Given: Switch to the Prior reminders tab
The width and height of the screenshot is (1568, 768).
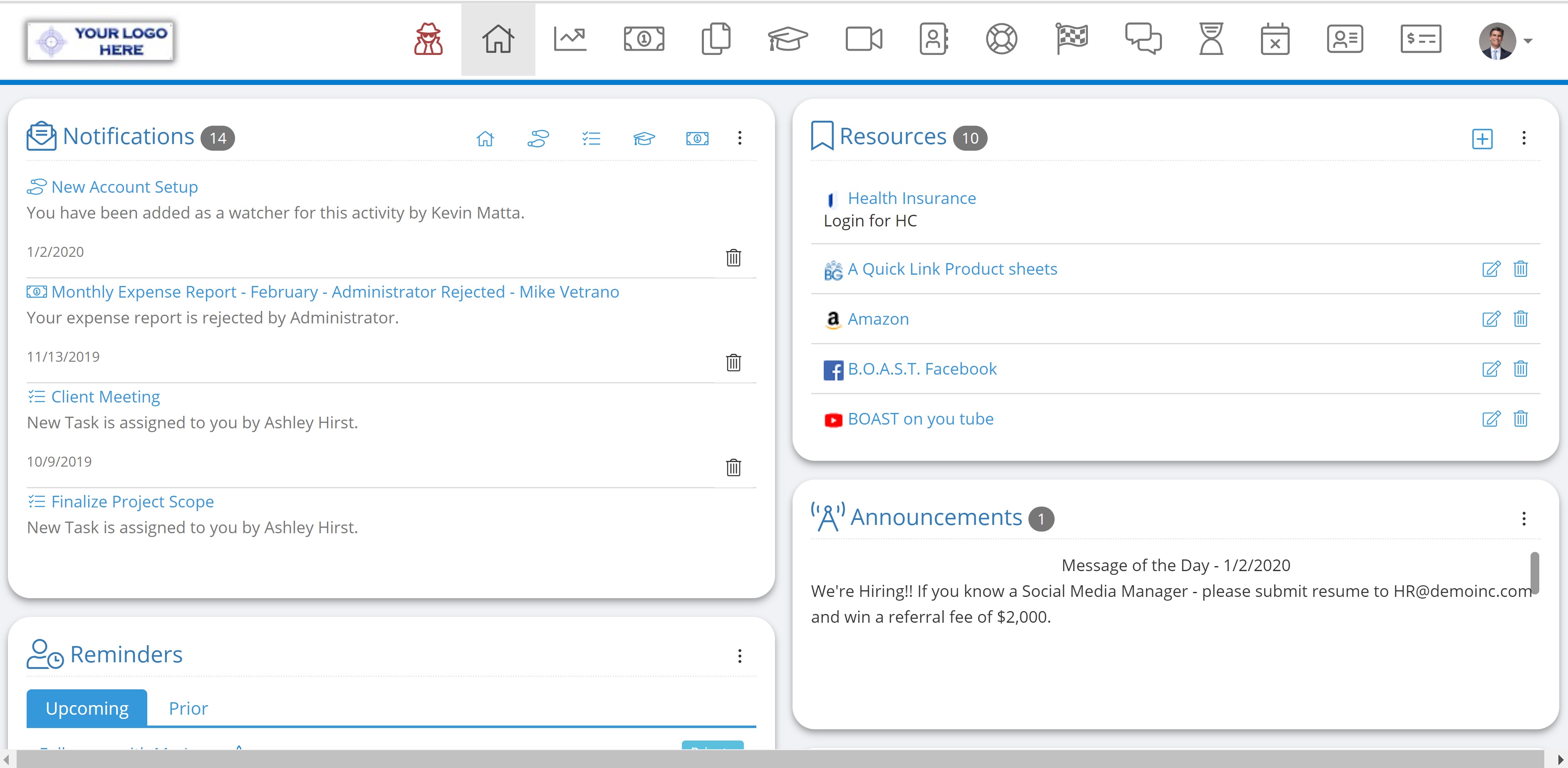Looking at the screenshot, I should [188, 708].
